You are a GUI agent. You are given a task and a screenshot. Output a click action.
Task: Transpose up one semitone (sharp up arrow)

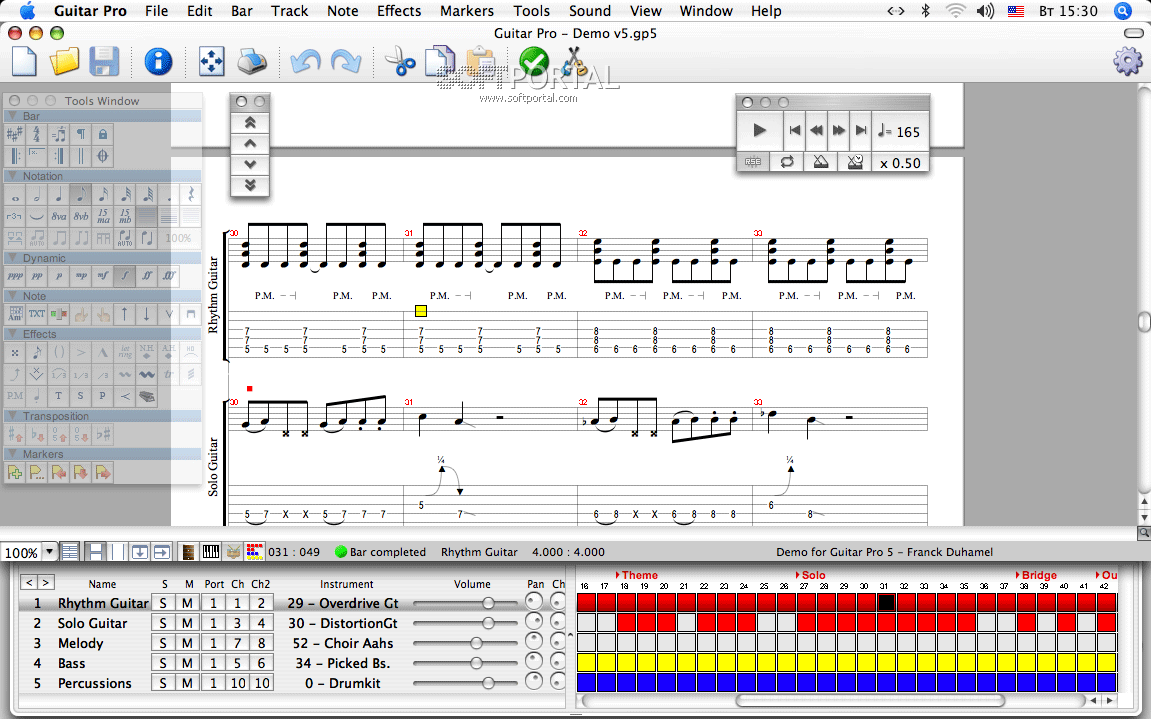(x=15, y=435)
